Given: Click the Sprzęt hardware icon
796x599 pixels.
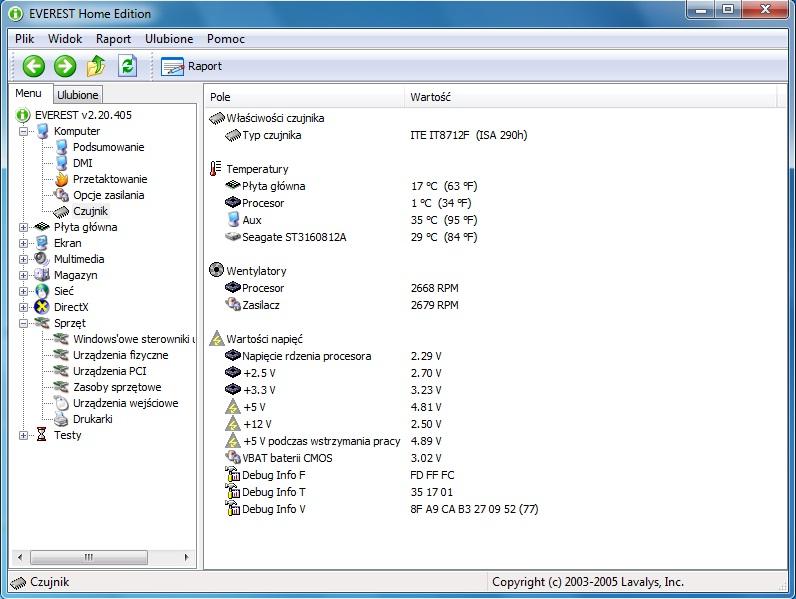Looking at the screenshot, I should pyautogui.click(x=42, y=323).
